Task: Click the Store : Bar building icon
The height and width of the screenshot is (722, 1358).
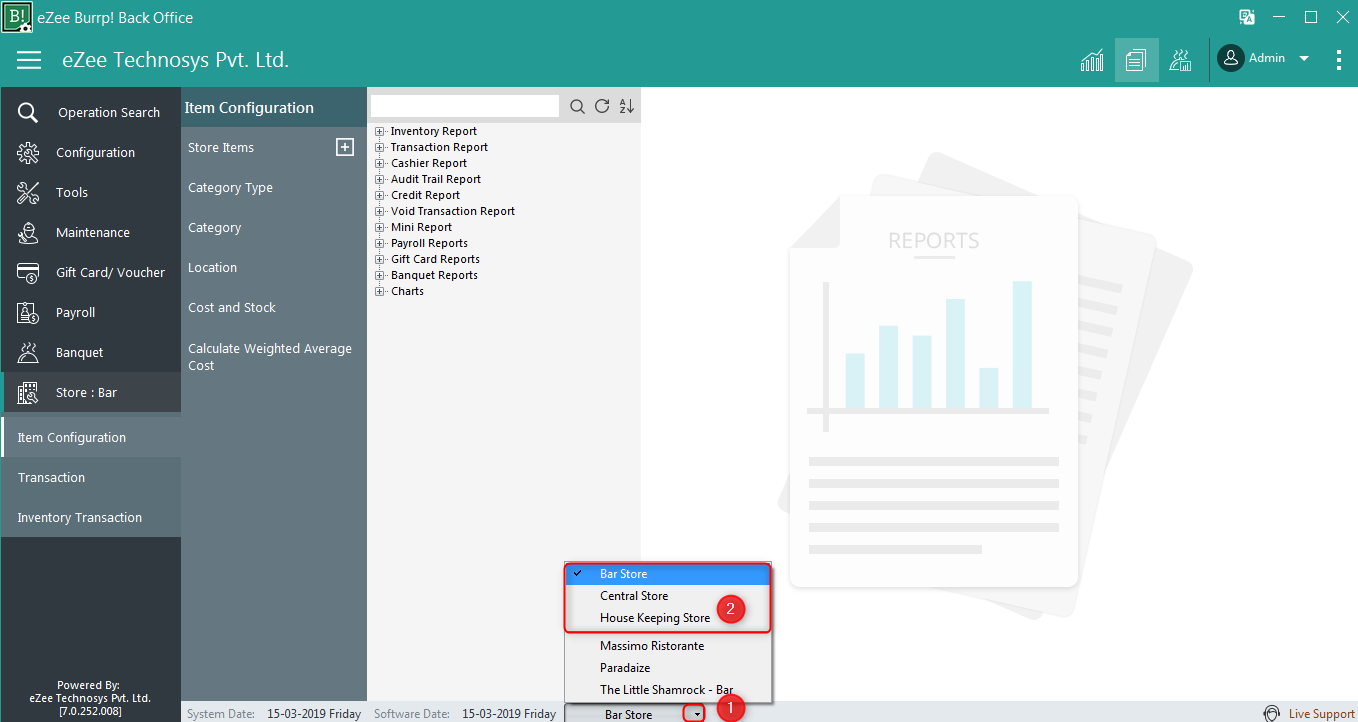Action: (28, 392)
